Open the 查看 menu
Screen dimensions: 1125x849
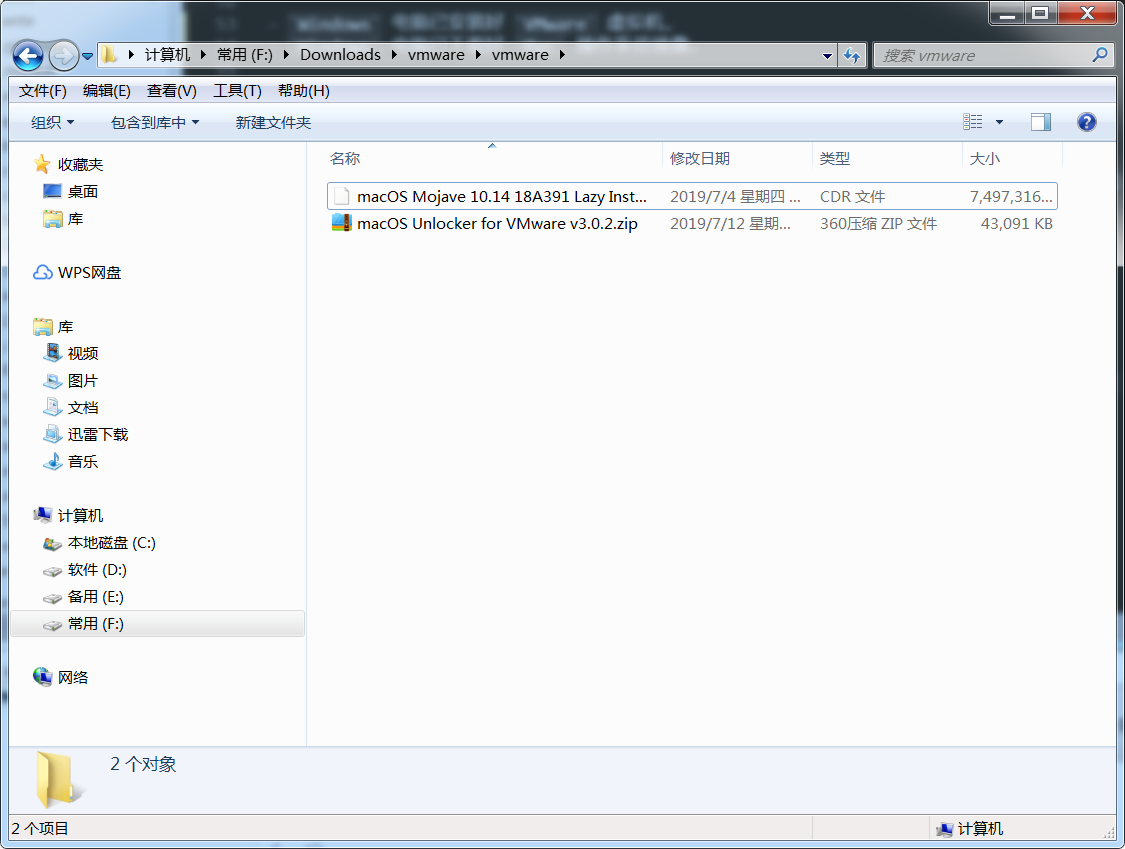coord(171,91)
